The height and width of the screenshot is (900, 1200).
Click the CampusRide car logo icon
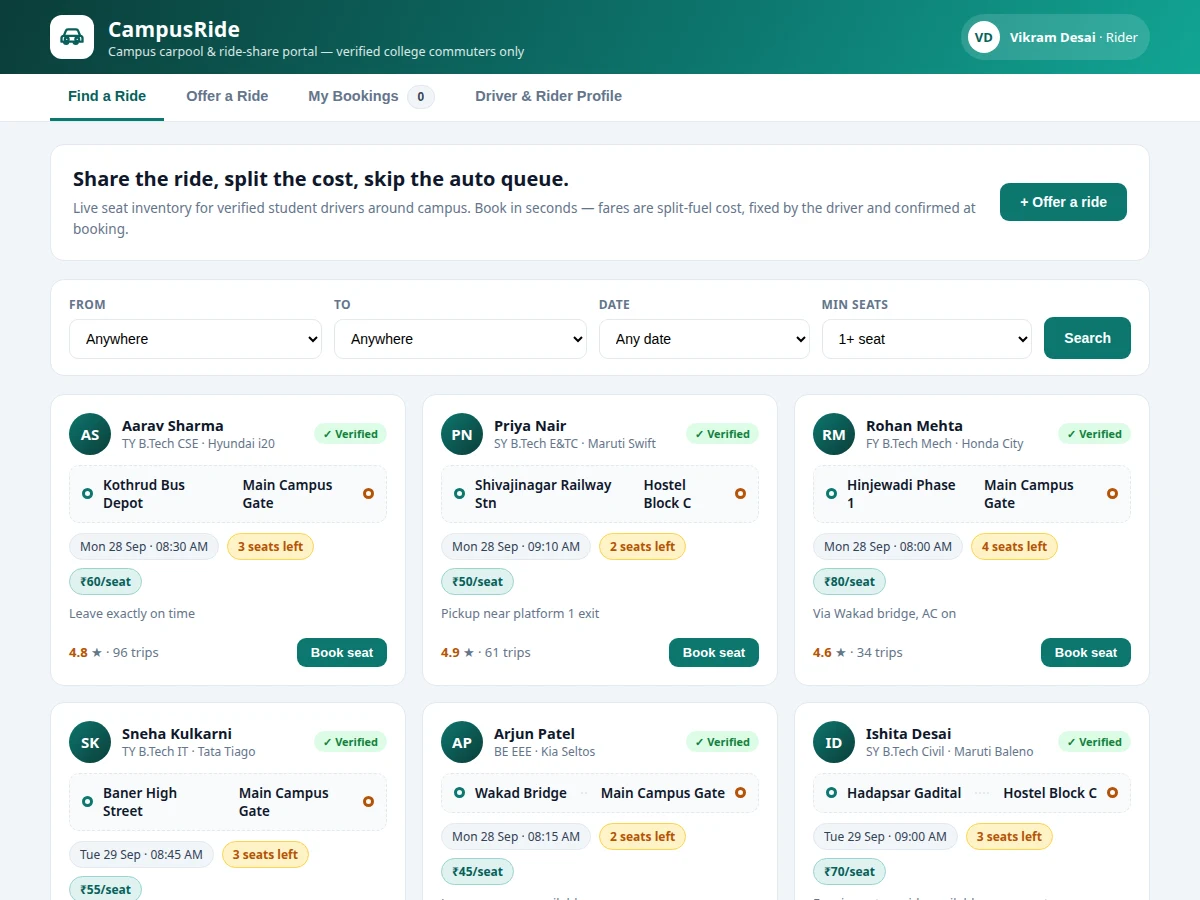(x=72, y=37)
